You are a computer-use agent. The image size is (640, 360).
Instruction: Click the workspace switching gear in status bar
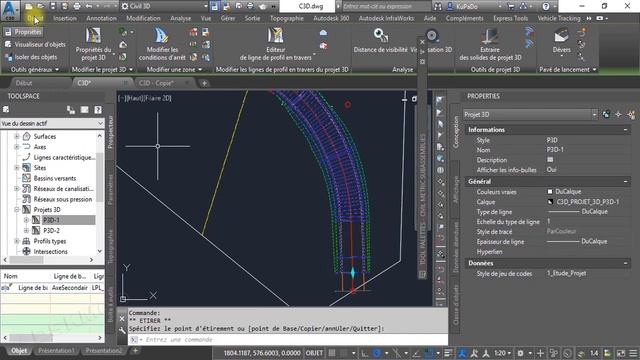coord(520,353)
